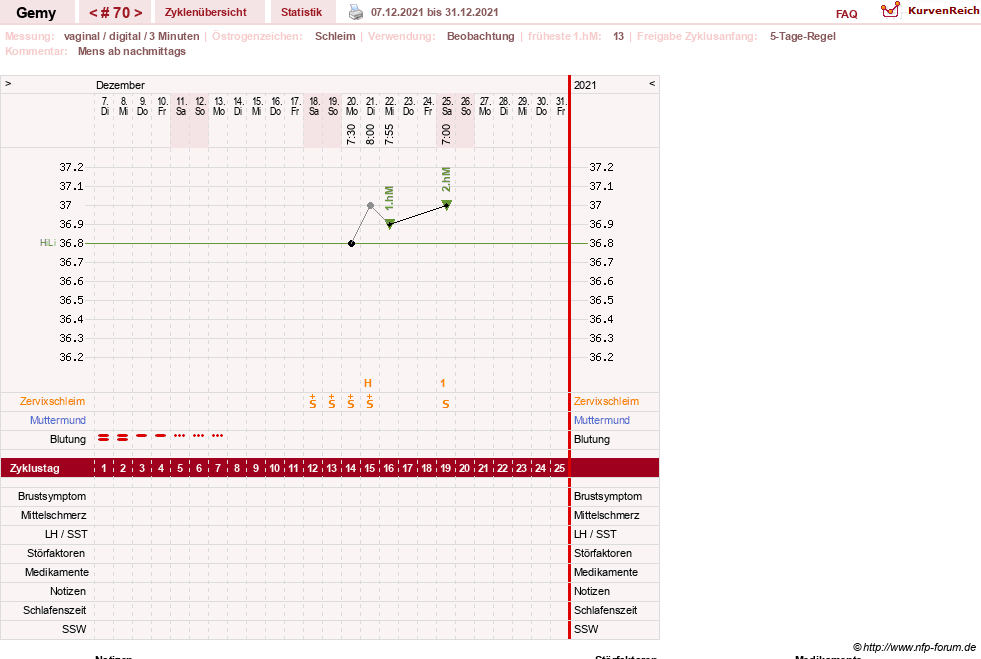Viewport: 981px width, 659px height.
Task: Click the 25. Sa date column header
Action: pos(447,106)
